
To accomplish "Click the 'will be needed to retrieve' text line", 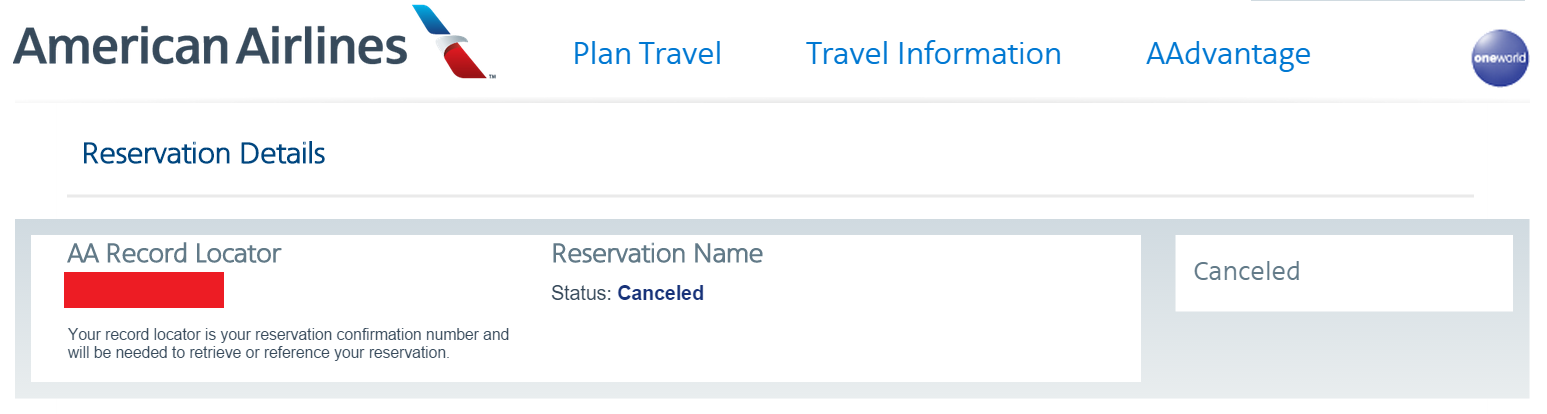I will point(258,353).
